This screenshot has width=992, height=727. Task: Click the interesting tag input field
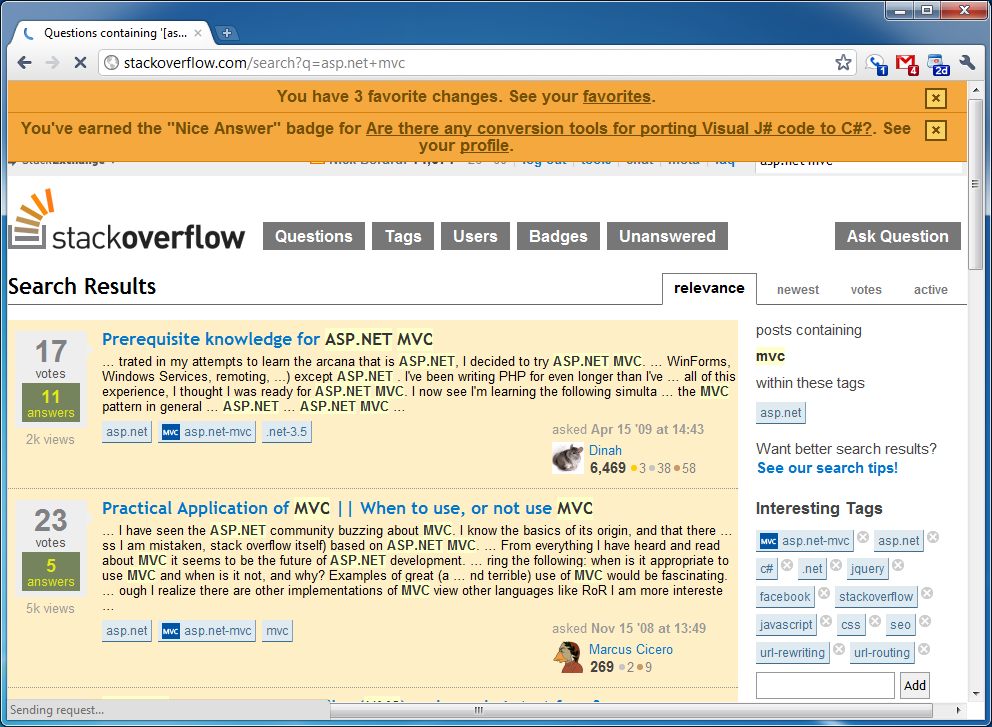pyautogui.click(x=825, y=685)
